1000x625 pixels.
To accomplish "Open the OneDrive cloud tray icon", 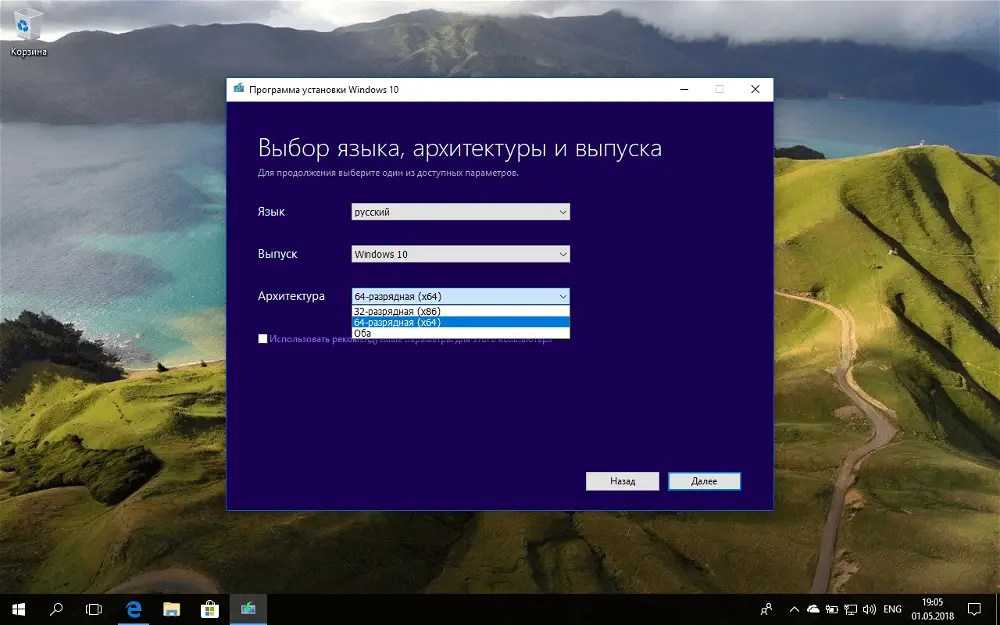I will (x=813, y=610).
